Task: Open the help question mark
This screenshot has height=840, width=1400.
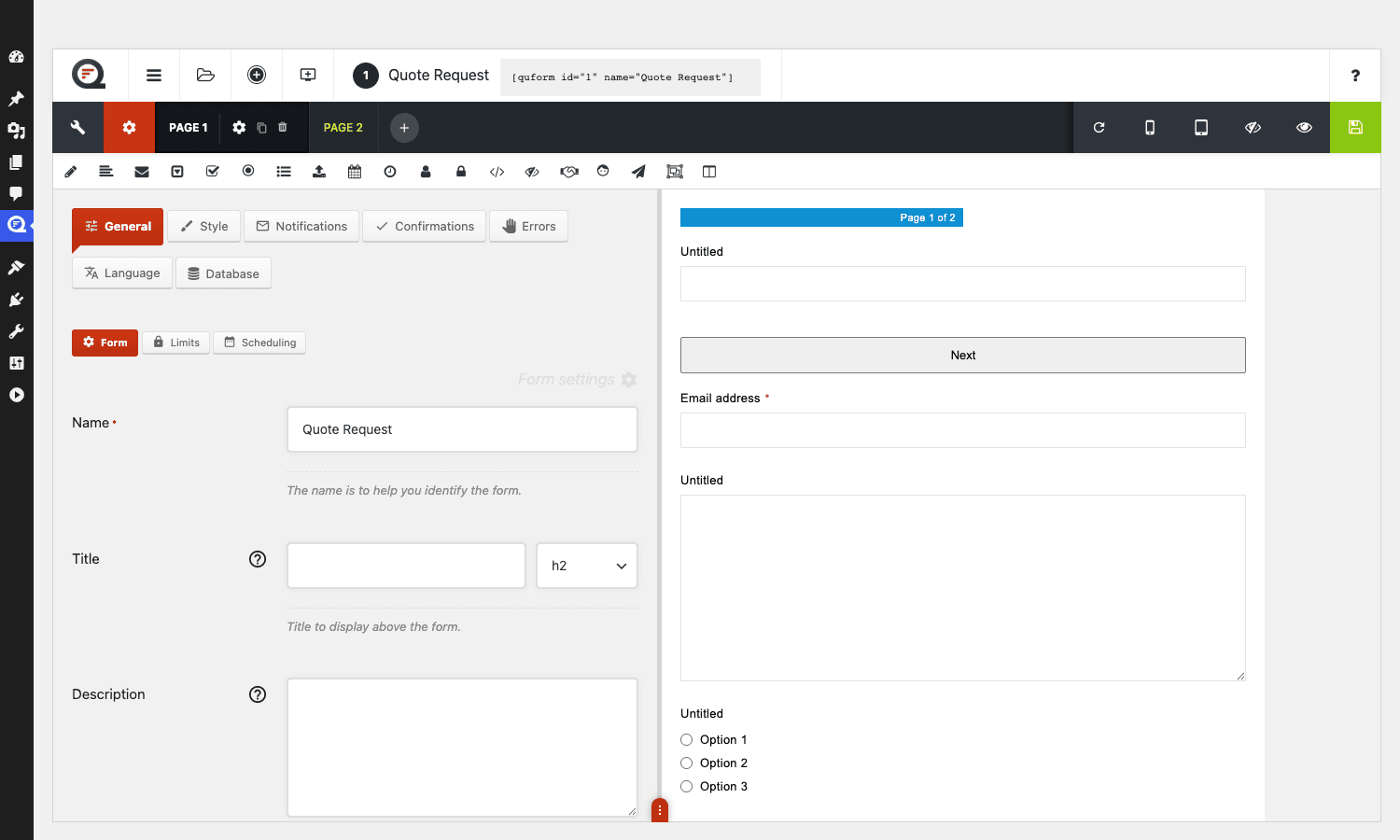Action: [1355, 76]
